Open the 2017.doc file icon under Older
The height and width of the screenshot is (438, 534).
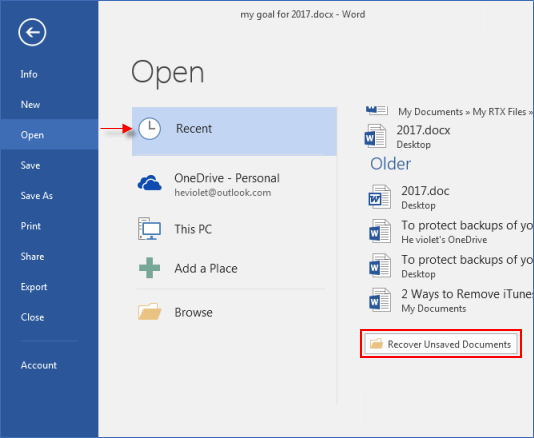coord(379,197)
